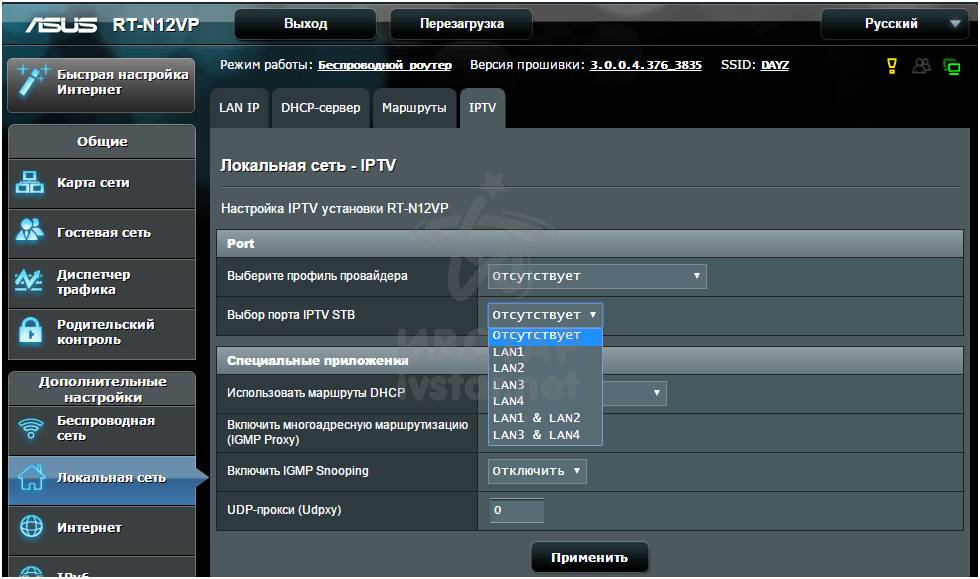980x579 pixels.
Task: Click the DAYZ SSID link
Action: (x=775, y=66)
